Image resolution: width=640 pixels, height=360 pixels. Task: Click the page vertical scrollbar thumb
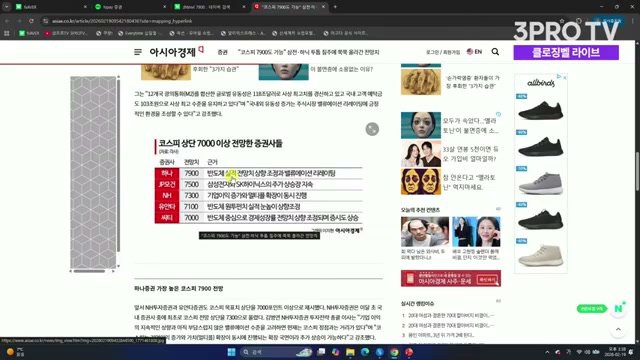tap(637, 171)
